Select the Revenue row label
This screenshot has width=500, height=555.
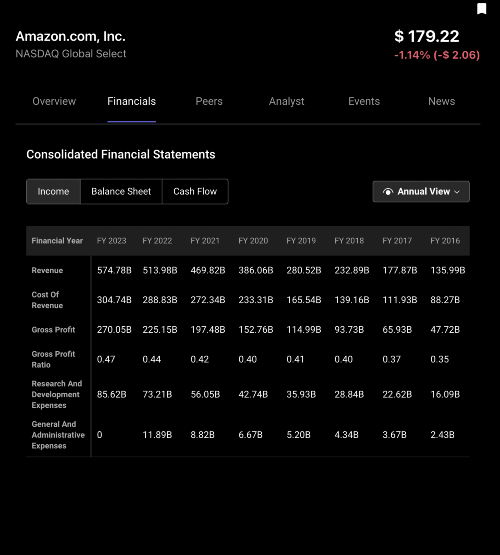point(47,270)
